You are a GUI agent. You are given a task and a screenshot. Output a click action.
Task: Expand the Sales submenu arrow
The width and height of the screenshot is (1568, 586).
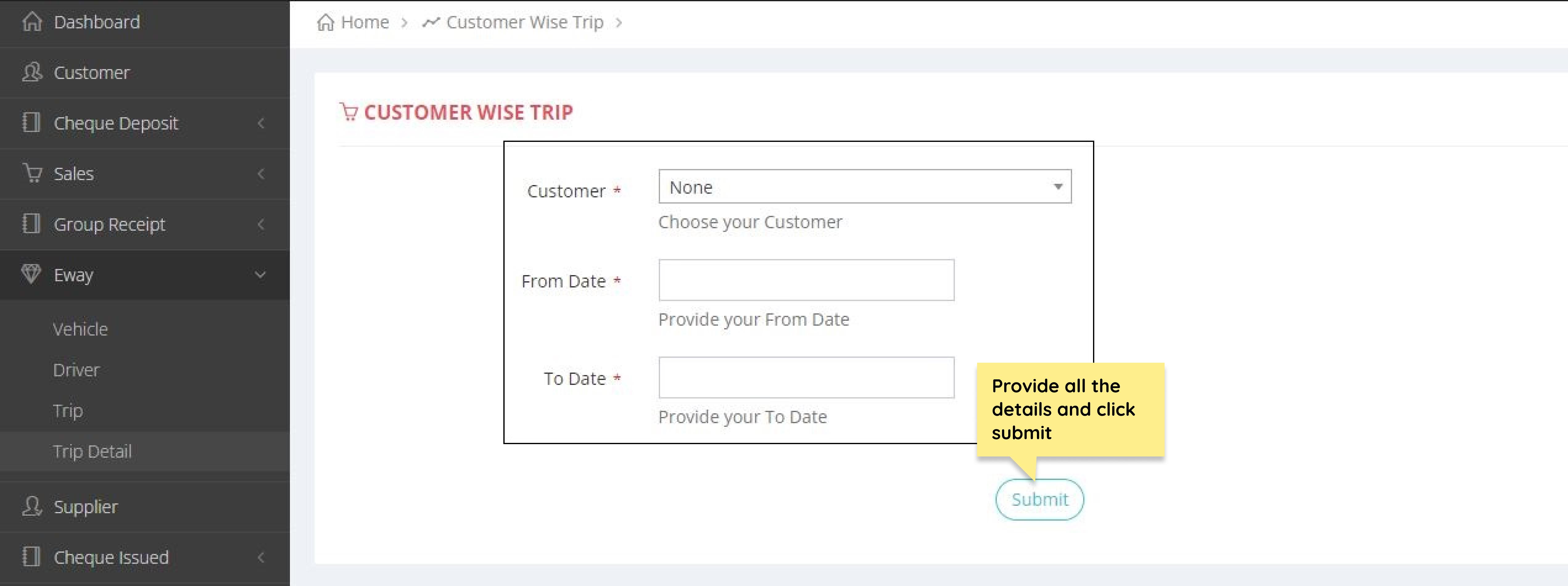[261, 174]
